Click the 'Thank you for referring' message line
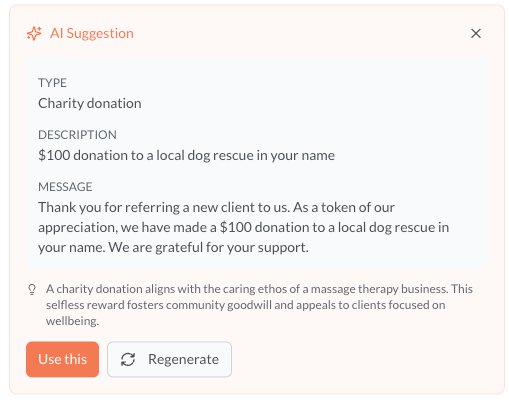 (x=216, y=207)
